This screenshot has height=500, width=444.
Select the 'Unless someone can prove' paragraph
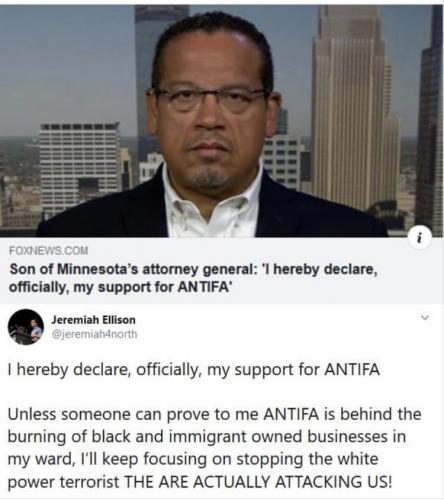tap(215, 448)
